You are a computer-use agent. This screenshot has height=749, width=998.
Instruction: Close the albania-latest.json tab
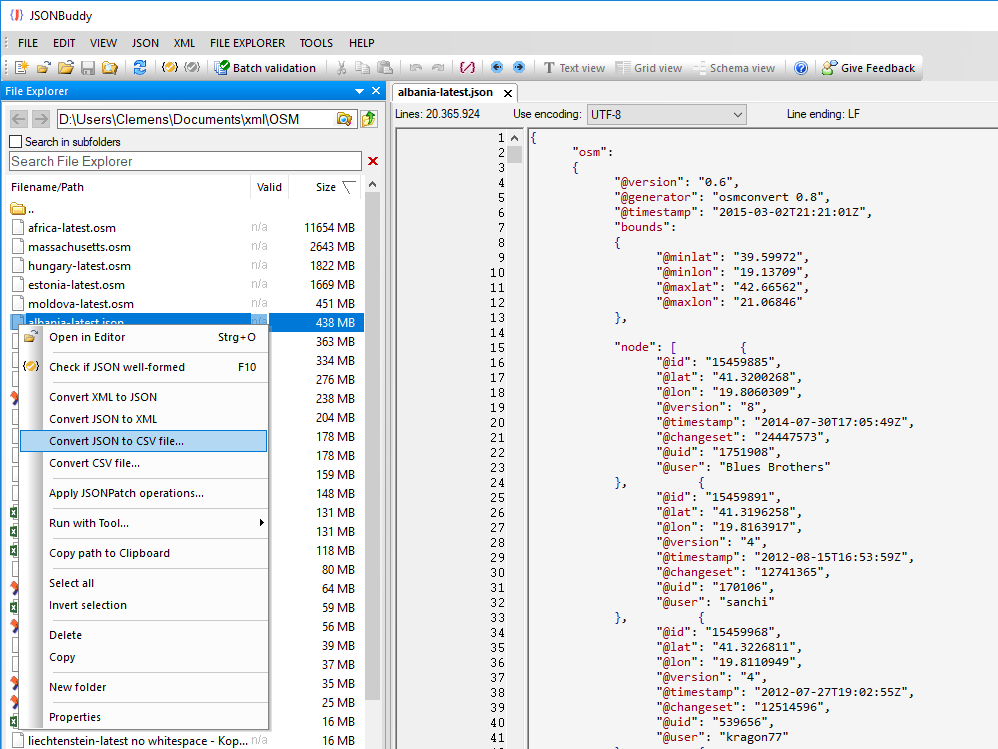pyautogui.click(x=507, y=93)
